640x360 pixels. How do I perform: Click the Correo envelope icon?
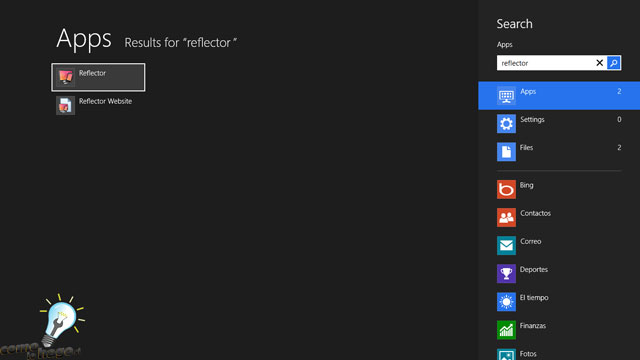506,246
